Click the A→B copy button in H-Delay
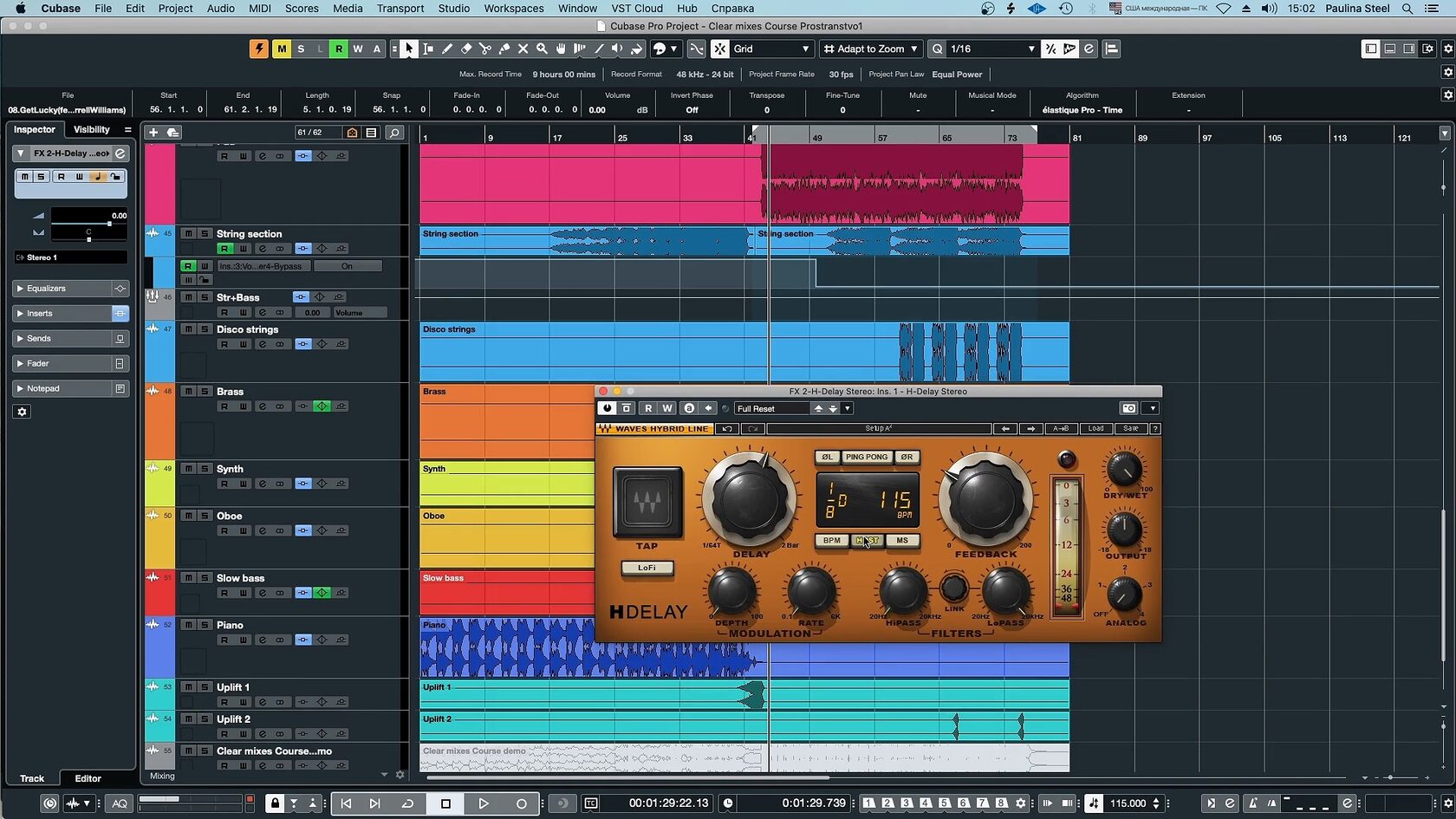The image size is (1456, 819). (x=1061, y=429)
